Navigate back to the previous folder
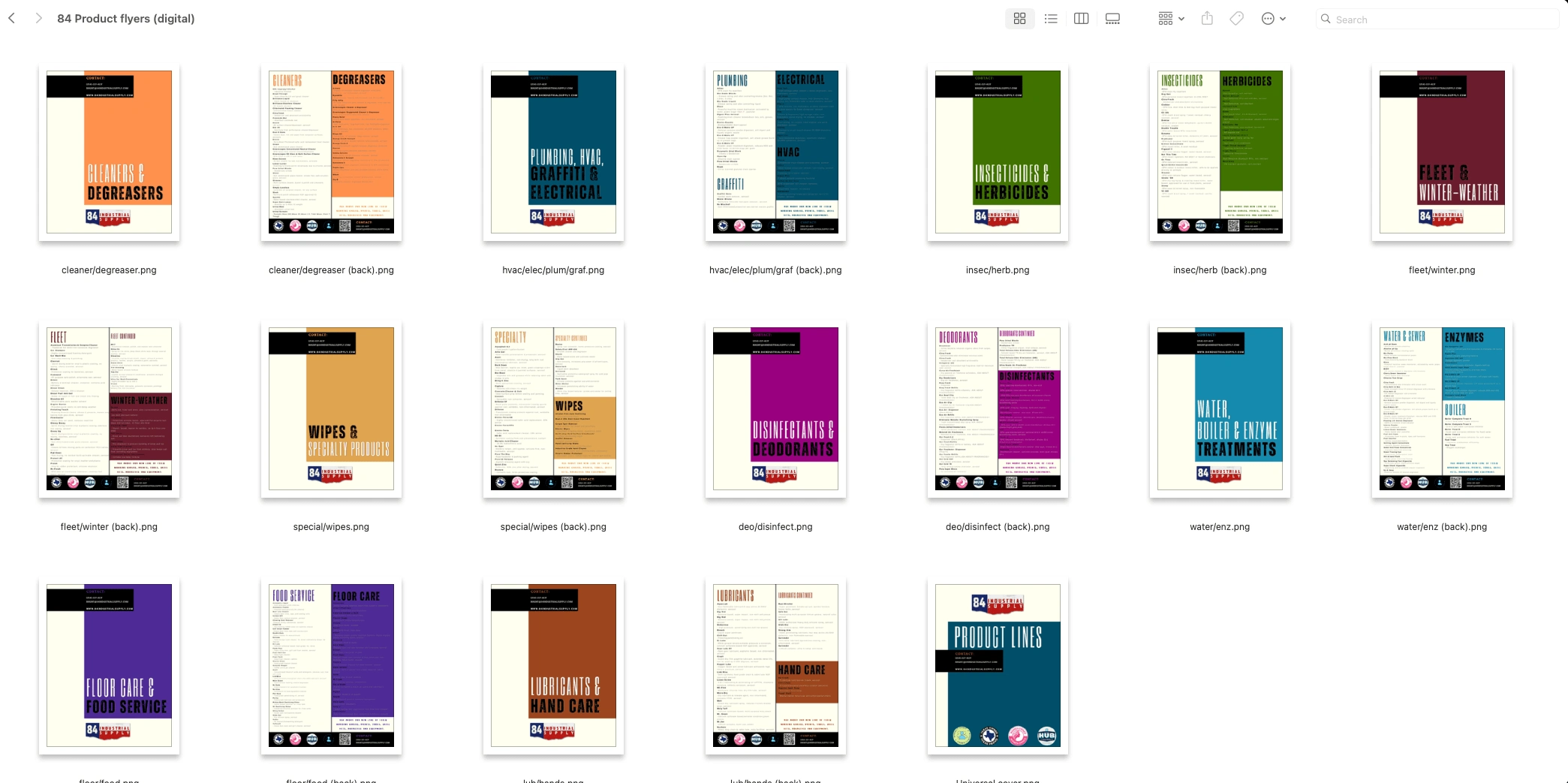The width and height of the screenshot is (1568, 783). click(11, 18)
